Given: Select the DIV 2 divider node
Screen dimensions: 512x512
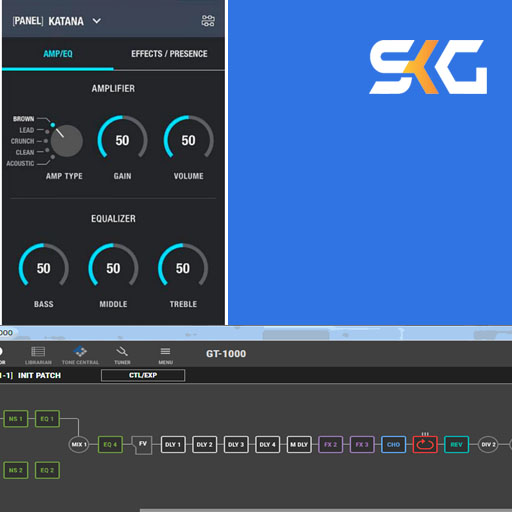Looking at the screenshot, I should click(488, 444).
